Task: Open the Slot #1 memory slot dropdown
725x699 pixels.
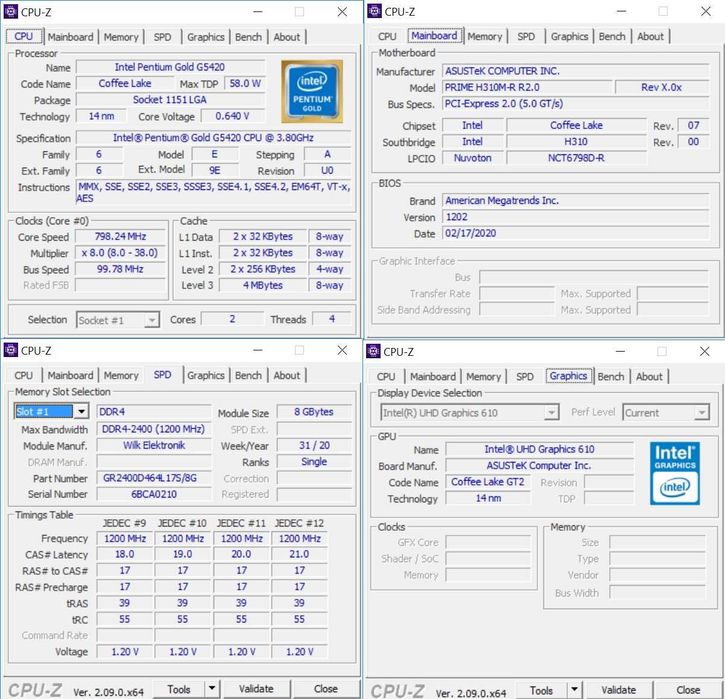Action: (x=81, y=411)
